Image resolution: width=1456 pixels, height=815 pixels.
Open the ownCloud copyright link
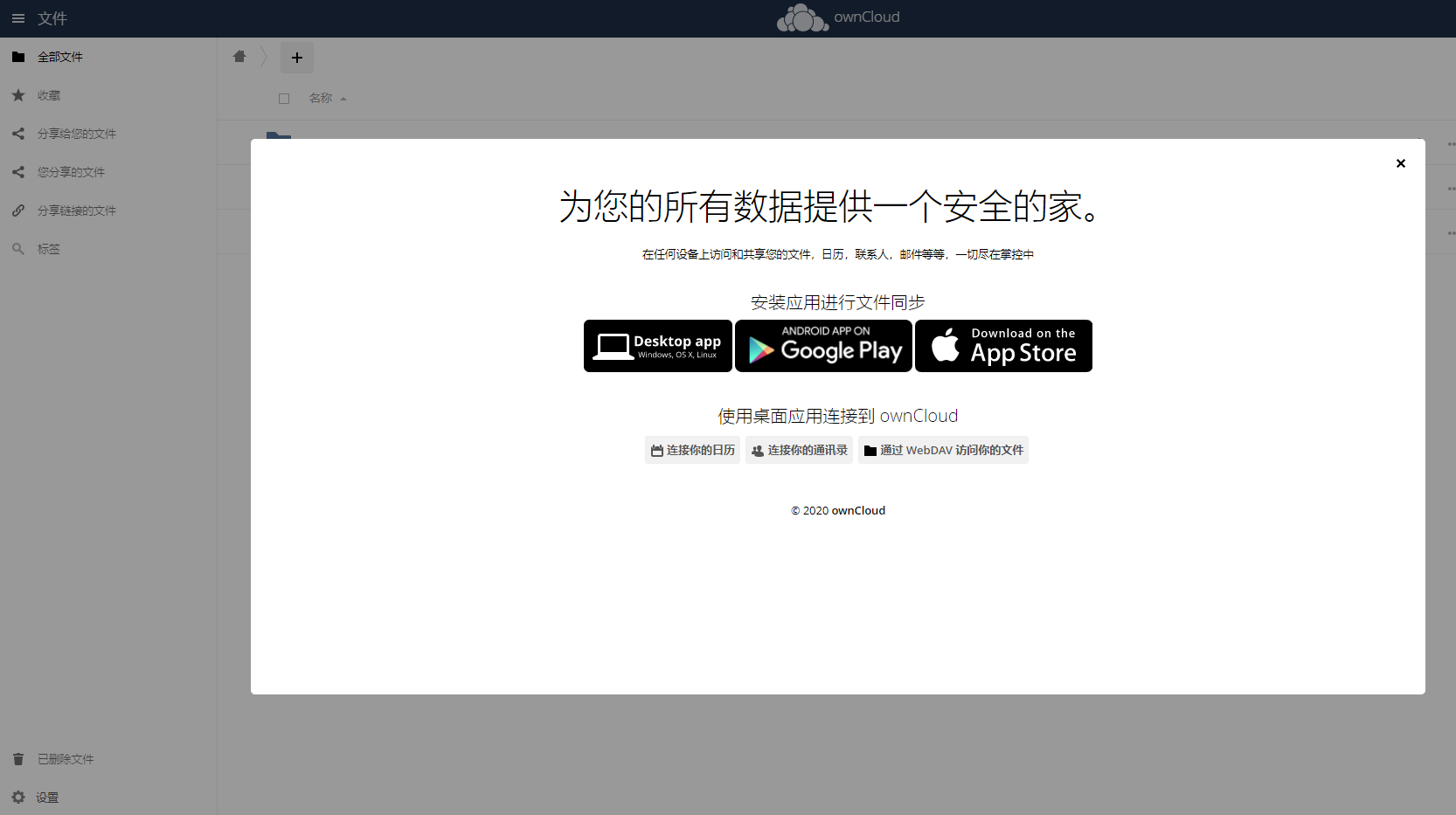858,510
